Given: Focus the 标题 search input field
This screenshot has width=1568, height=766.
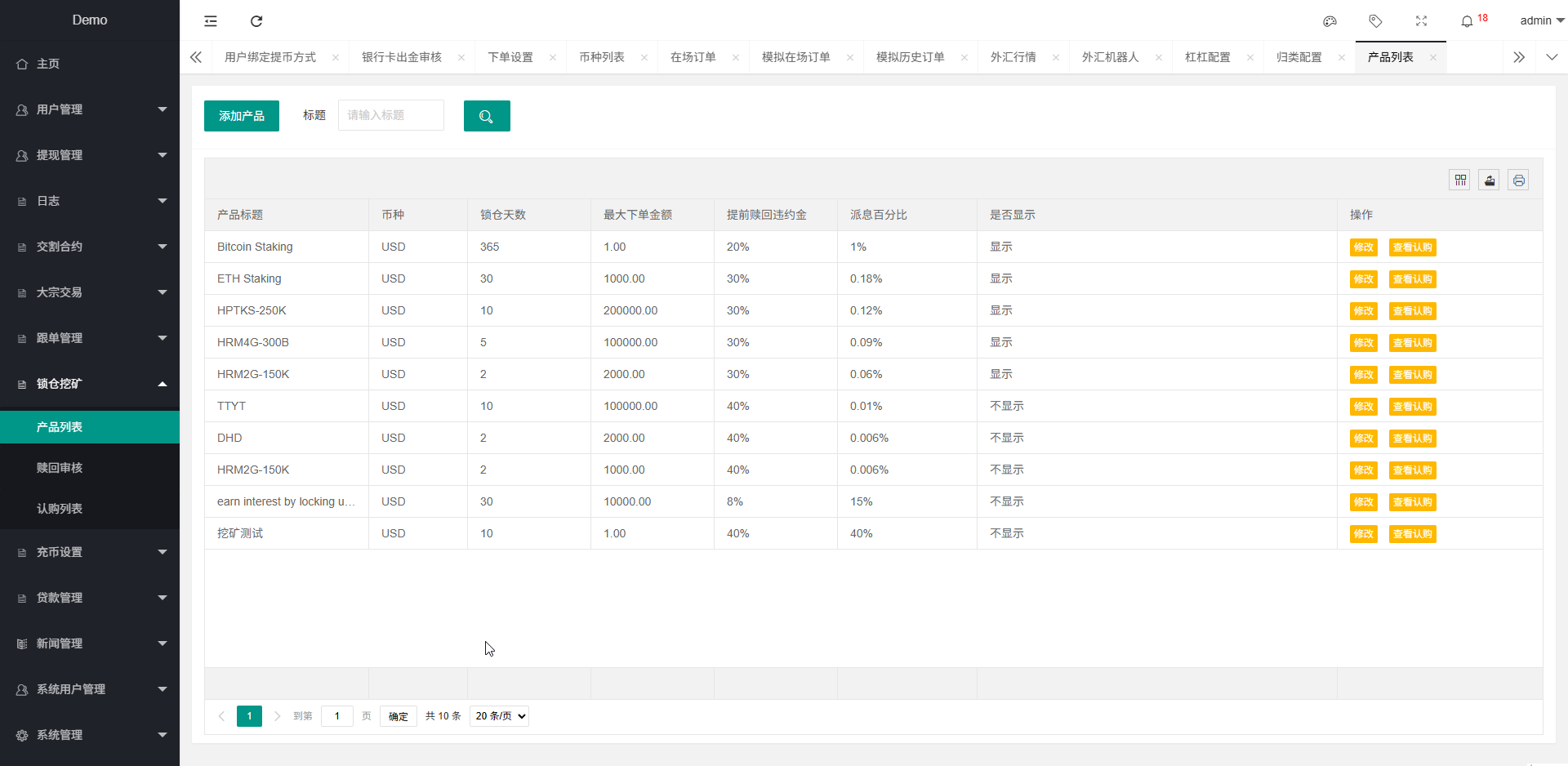Looking at the screenshot, I should [391, 115].
